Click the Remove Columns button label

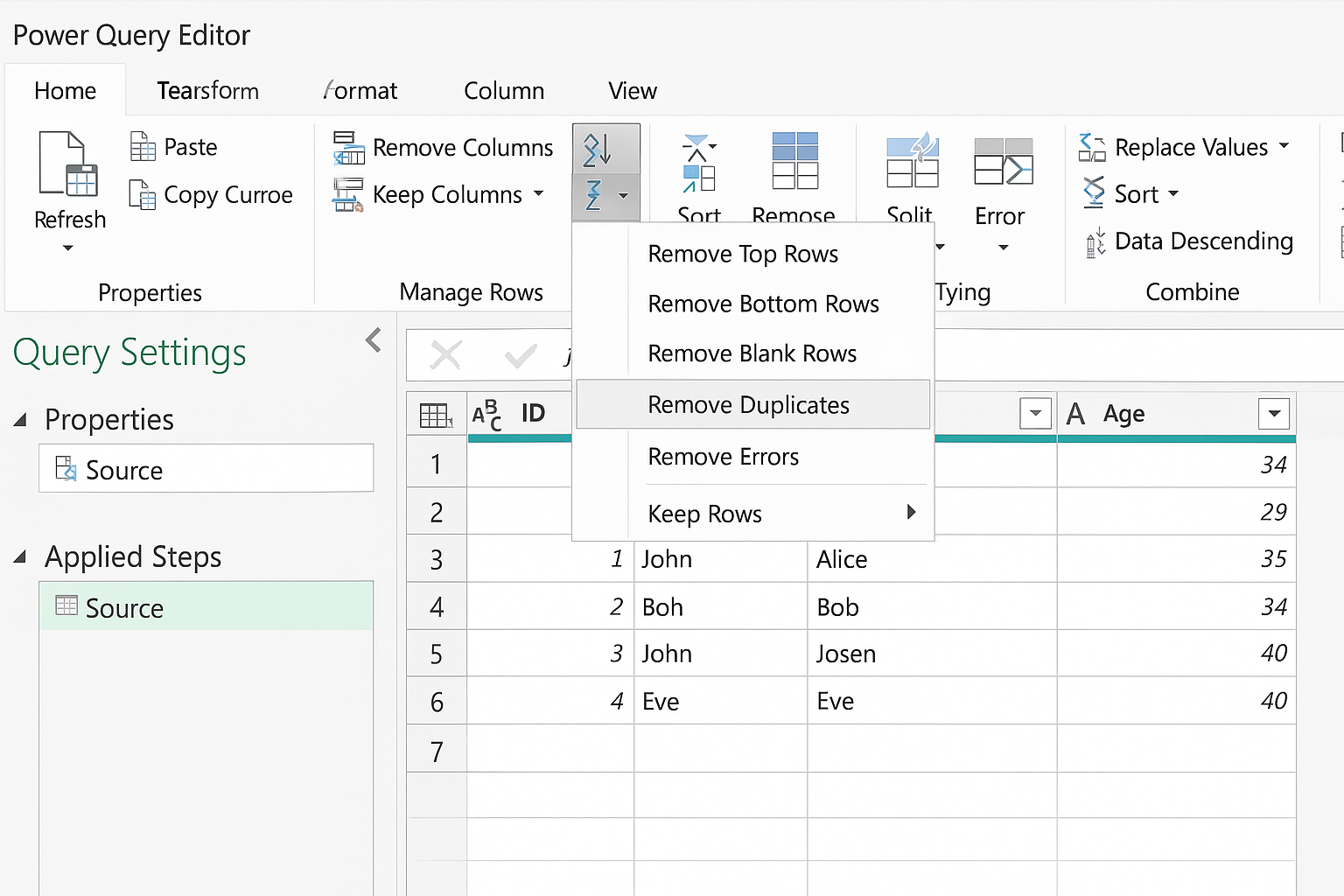[x=463, y=148]
